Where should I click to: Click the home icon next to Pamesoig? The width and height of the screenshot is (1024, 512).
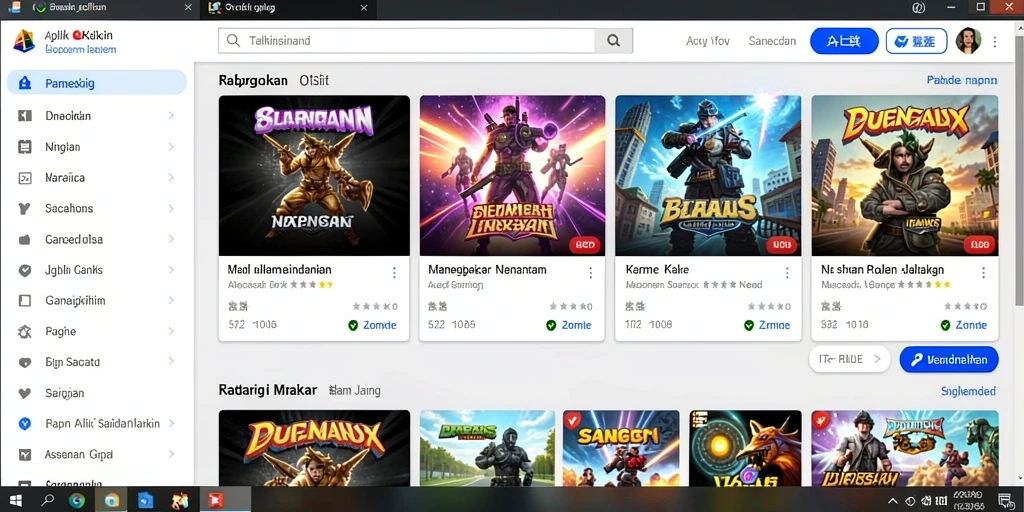[25, 84]
